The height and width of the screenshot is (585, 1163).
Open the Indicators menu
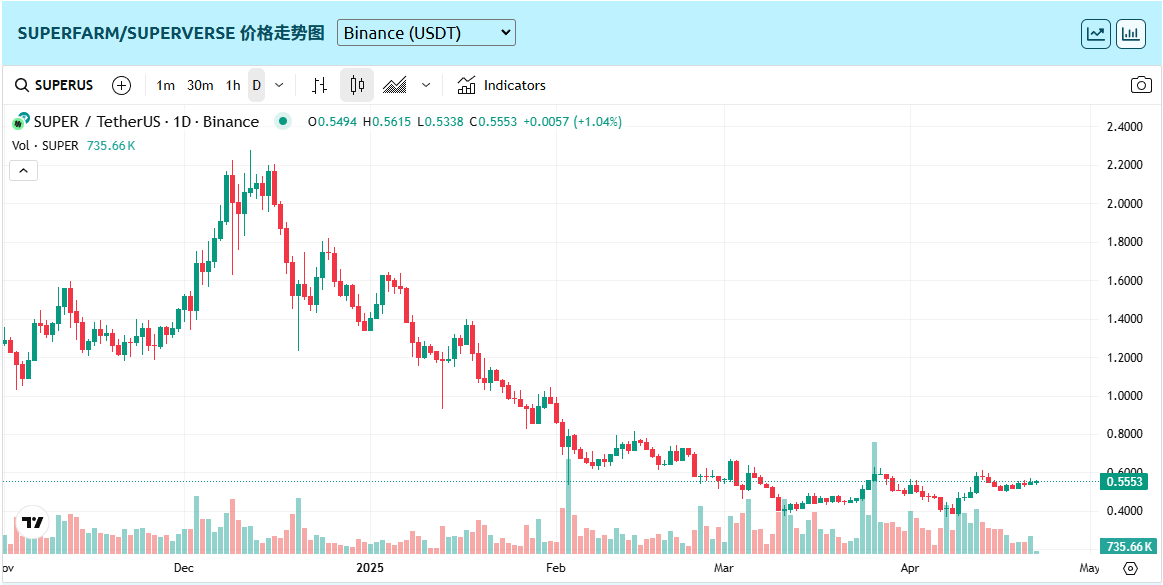tap(502, 85)
